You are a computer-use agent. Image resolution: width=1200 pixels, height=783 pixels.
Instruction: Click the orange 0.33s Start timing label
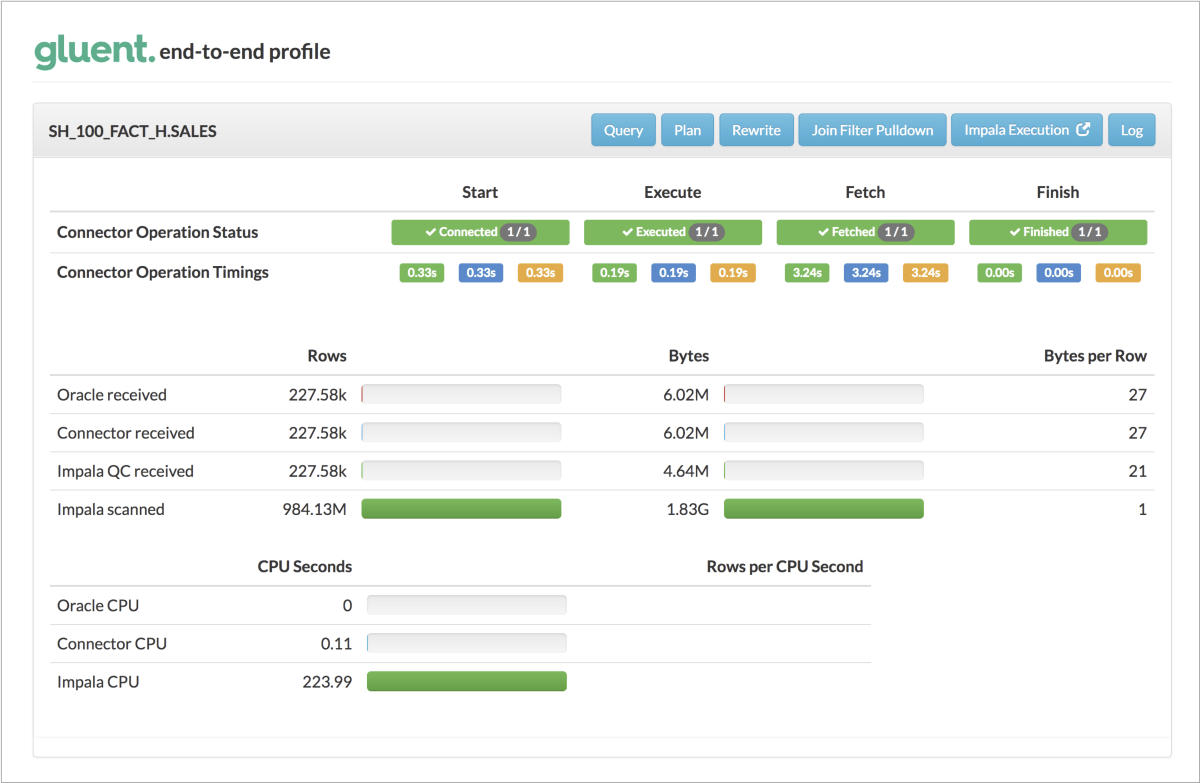click(540, 273)
